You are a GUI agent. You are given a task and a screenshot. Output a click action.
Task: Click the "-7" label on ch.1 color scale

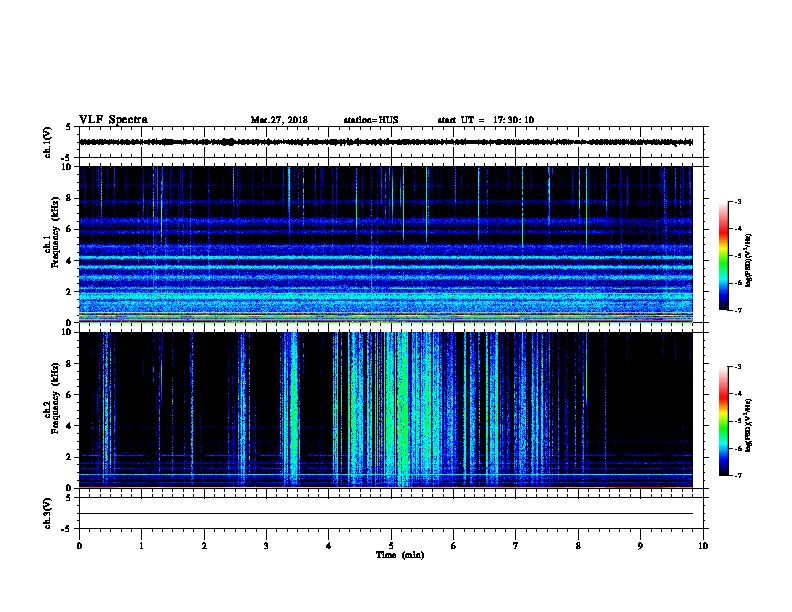point(737,310)
